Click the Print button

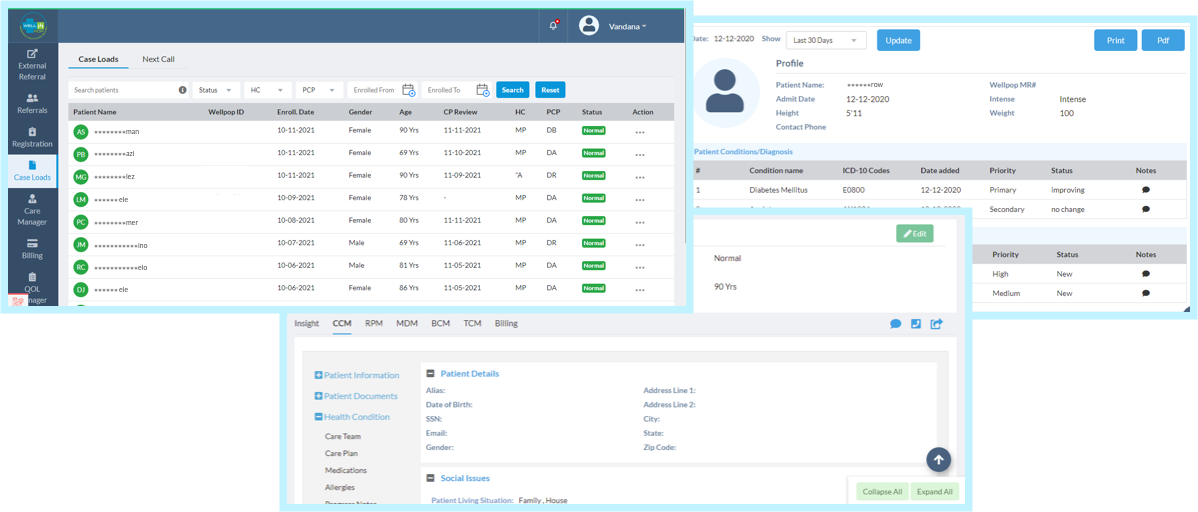click(x=1115, y=40)
